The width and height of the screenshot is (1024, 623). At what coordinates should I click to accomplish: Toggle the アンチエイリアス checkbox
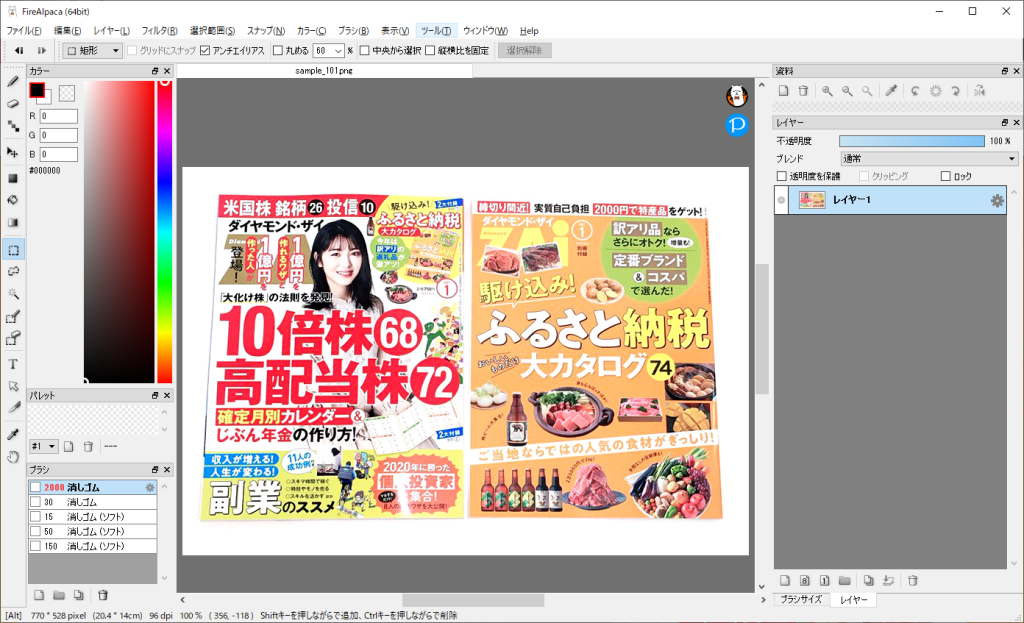pyautogui.click(x=205, y=50)
